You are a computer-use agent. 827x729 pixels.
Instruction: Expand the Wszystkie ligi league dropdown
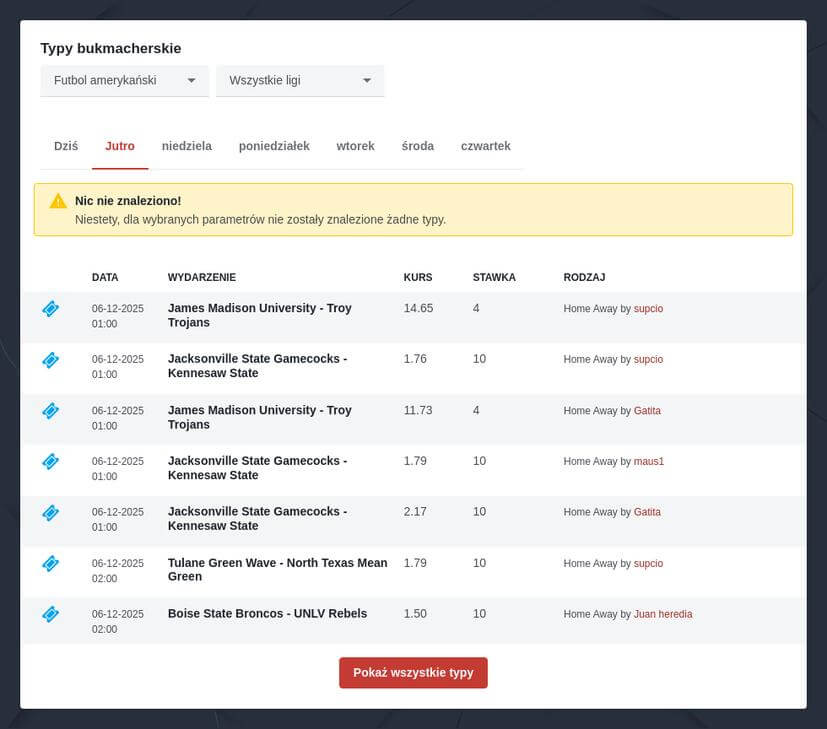click(x=300, y=81)
